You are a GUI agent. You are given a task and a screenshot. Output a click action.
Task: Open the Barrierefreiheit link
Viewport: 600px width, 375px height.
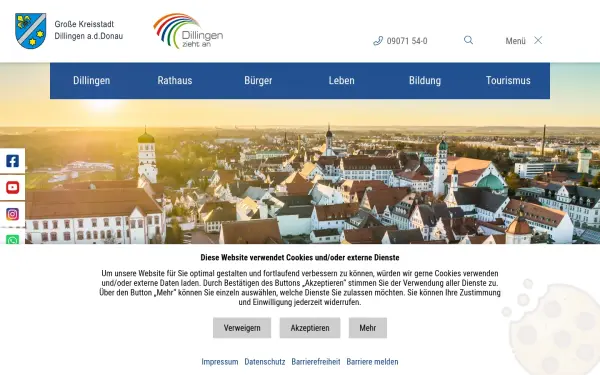pos(316,362)
